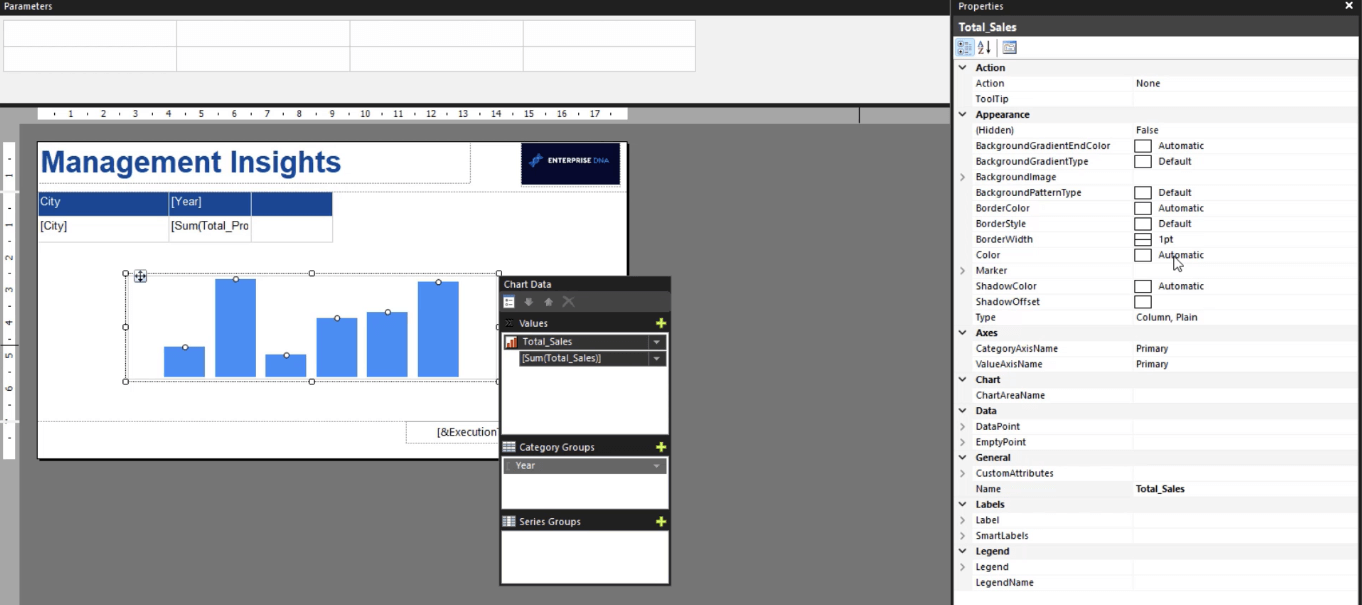1362x605 pixels.
Task: Click ShadowColor color swatch
Action: point(1143,286)
